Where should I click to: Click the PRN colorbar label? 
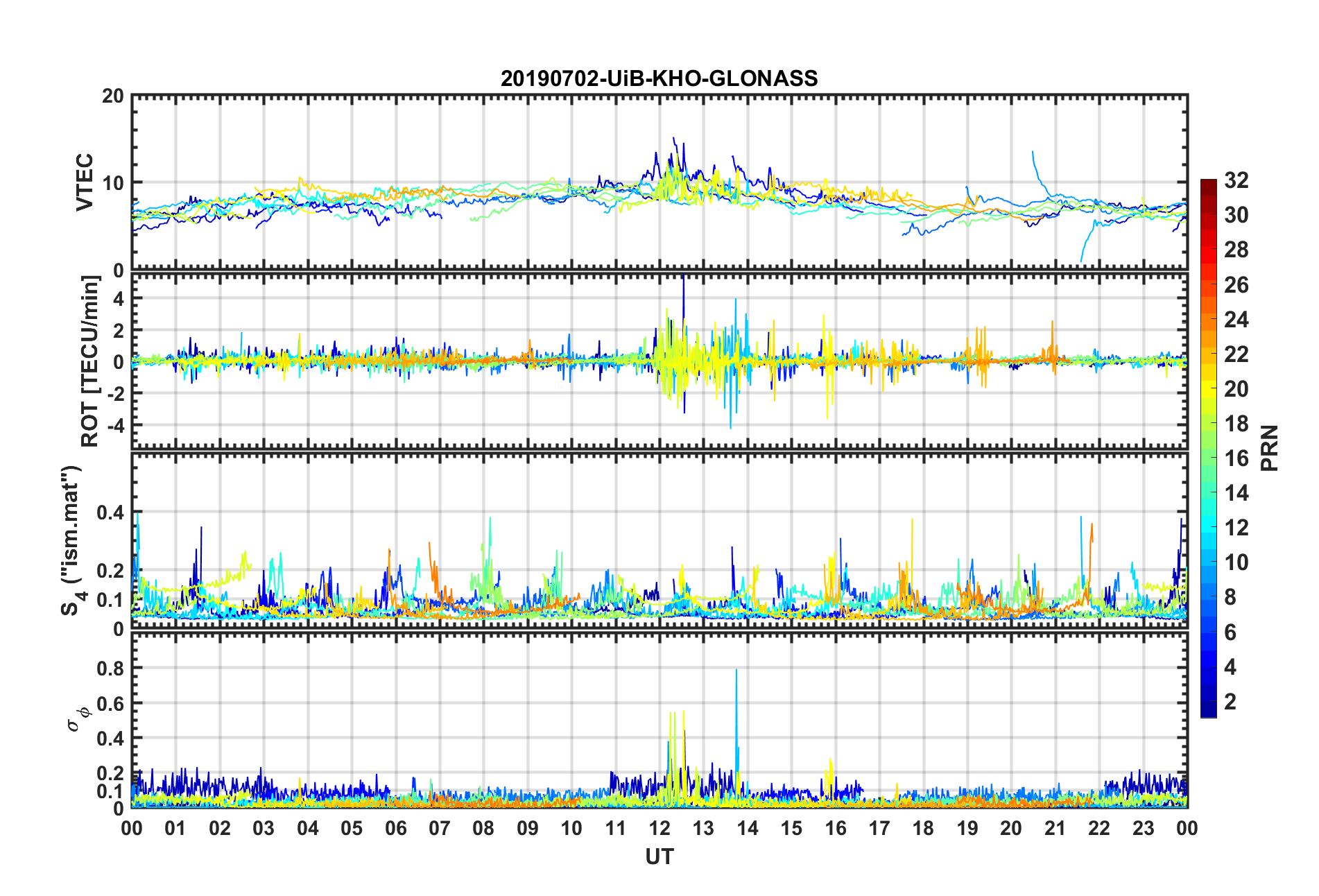(1270, 448)
